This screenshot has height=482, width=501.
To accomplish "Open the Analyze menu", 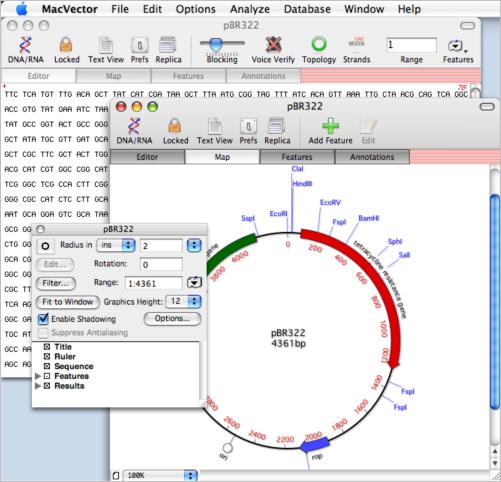I will click(x=250, y=9).
